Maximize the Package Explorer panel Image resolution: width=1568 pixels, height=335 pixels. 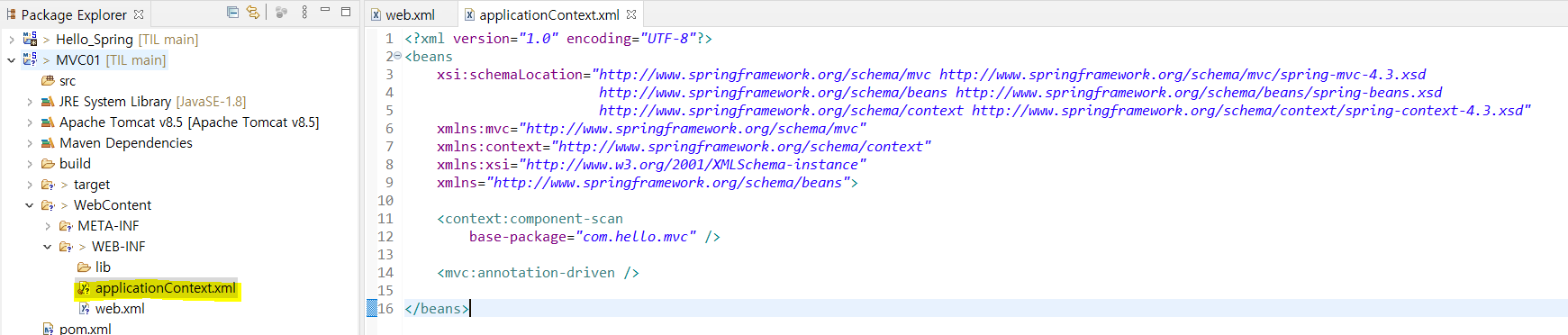tap(346, 12)
